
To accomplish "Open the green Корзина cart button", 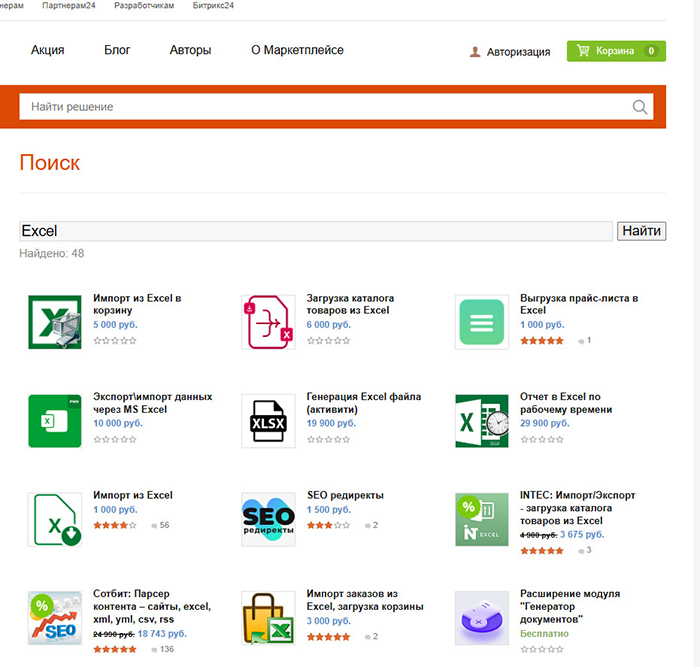I will [x=615, y=51].
